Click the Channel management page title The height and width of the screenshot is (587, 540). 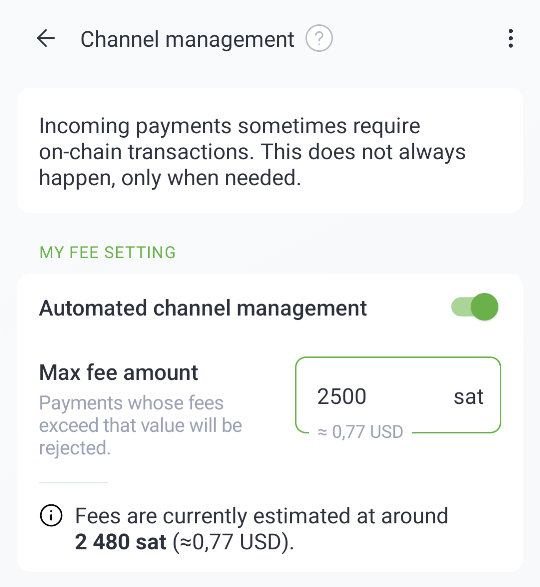187,39
